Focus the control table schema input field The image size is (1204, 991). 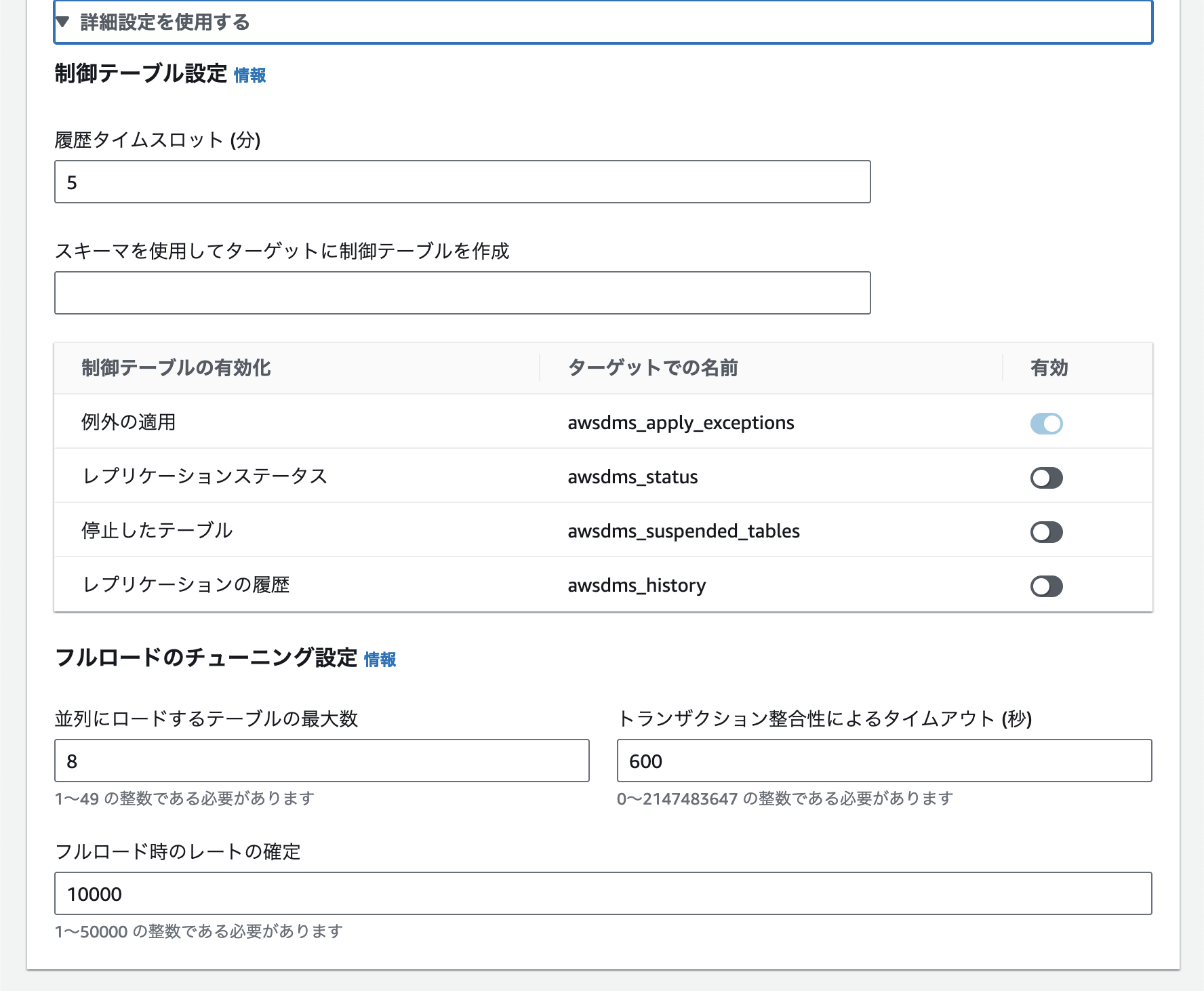pyautogui.click(x=462, y=293)
